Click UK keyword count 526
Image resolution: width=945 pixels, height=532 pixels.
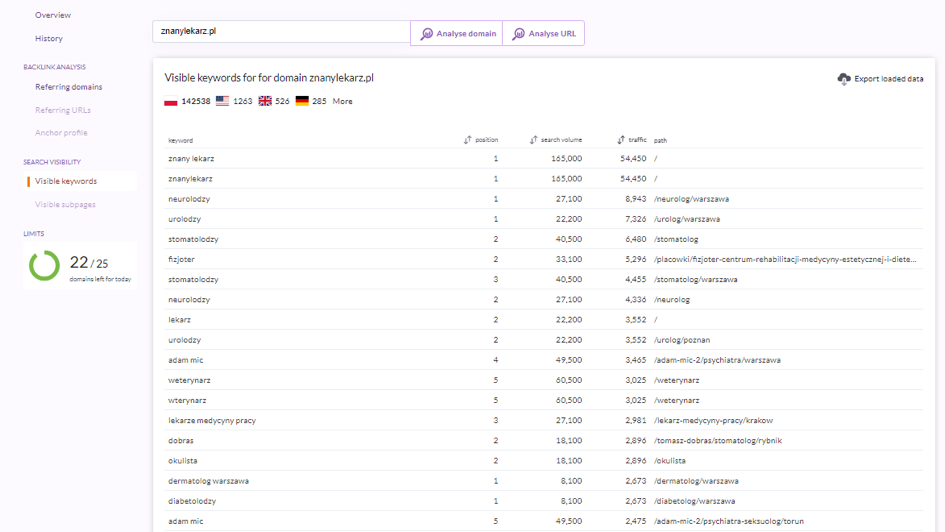point(282,101)
